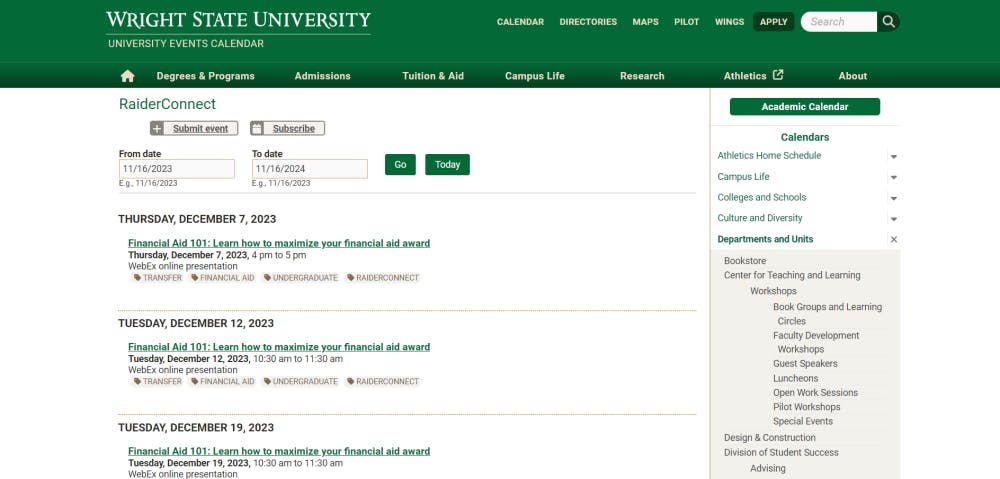Select Guest Speakers calendar
Viewport: 1000px width, 479px height.
point(805,364)
